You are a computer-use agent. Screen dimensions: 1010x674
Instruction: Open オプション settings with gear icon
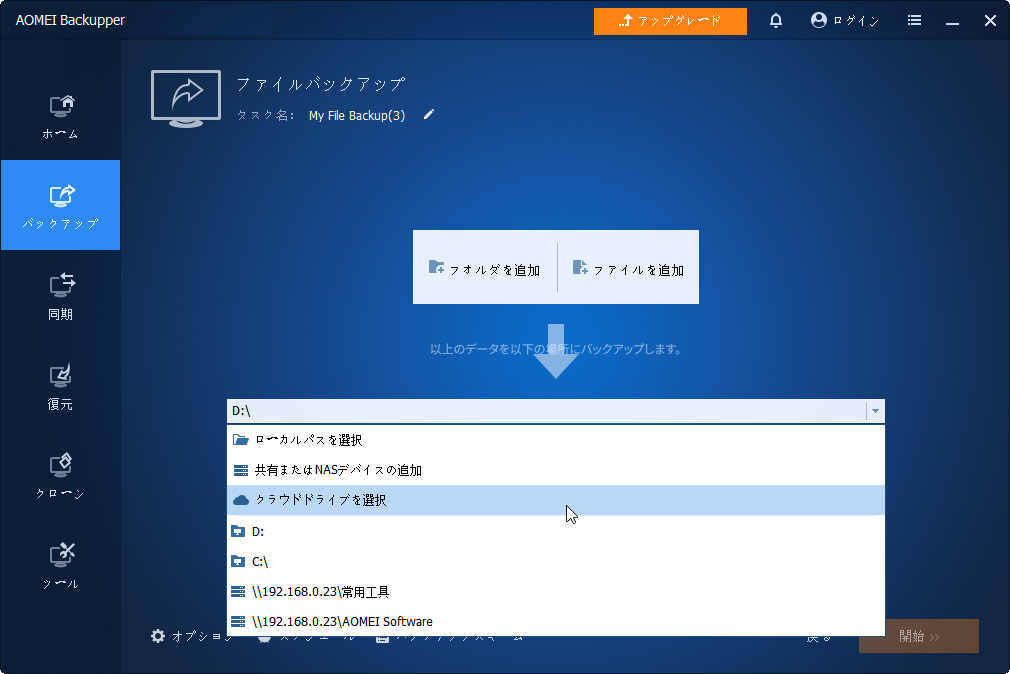191,637
